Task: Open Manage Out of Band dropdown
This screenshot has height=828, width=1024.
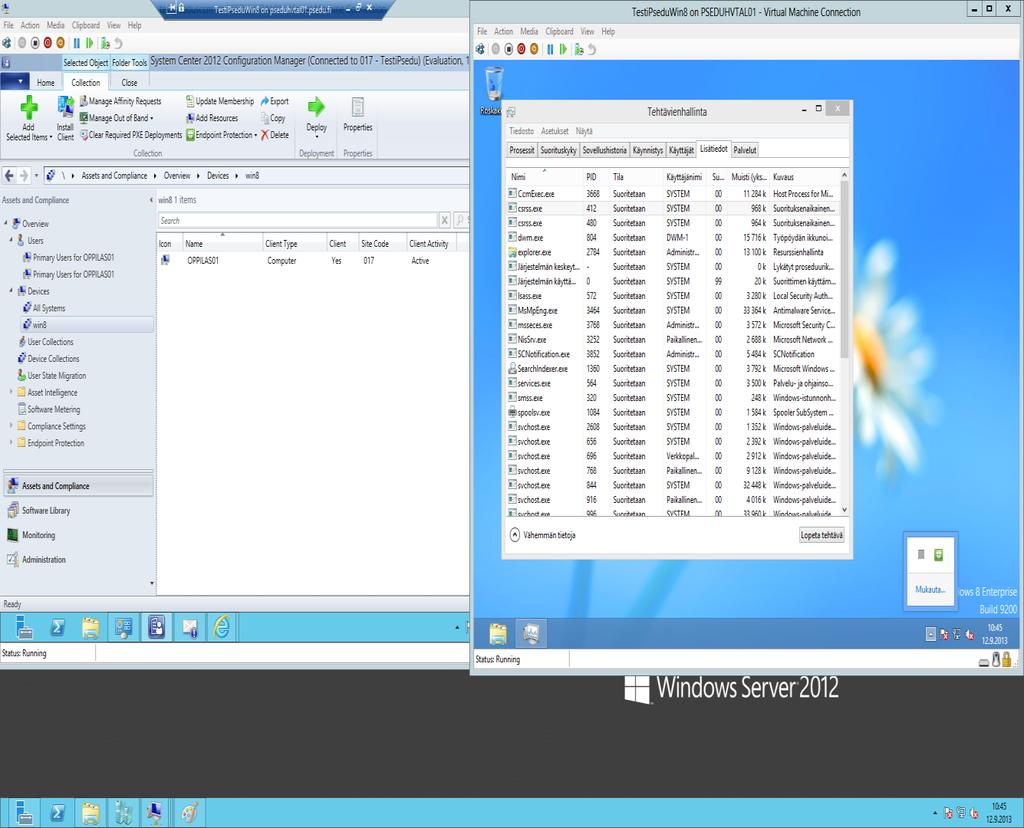Action: click(117, 118)
